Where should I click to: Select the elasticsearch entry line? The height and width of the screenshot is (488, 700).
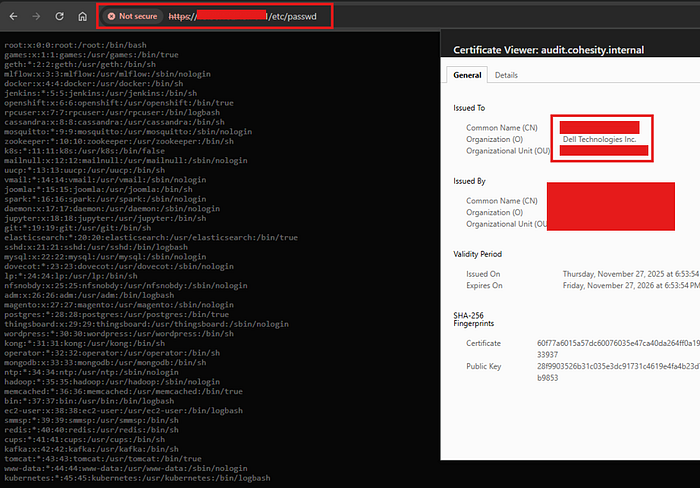click(x=151, y=238)
